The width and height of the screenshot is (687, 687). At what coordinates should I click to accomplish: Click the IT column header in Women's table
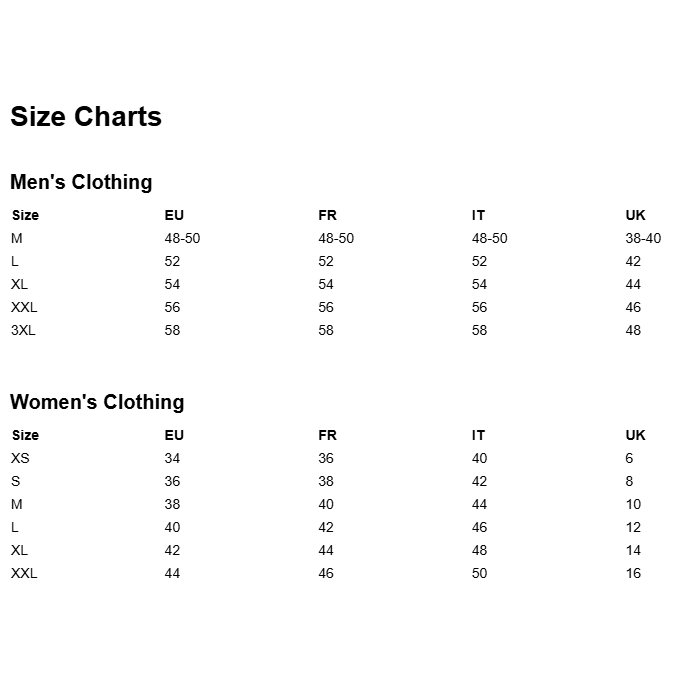point(478,435)
